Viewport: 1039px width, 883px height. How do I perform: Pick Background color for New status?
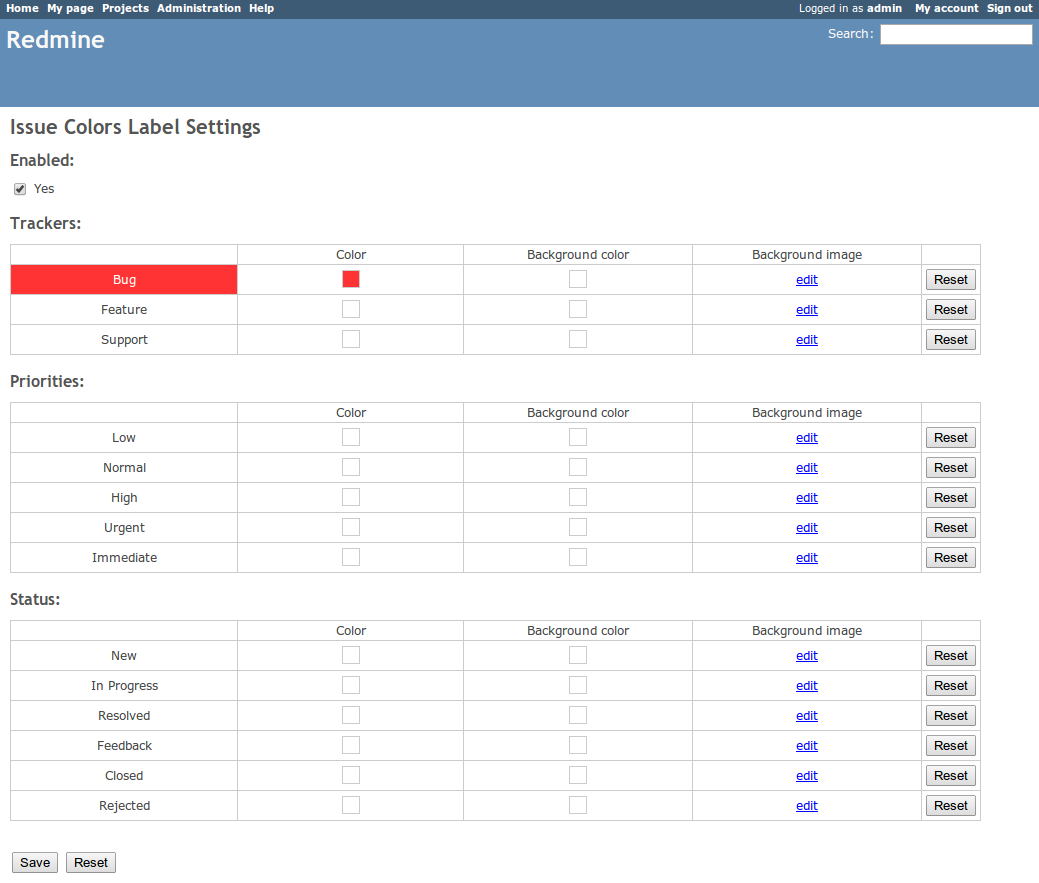pos(578,654)
